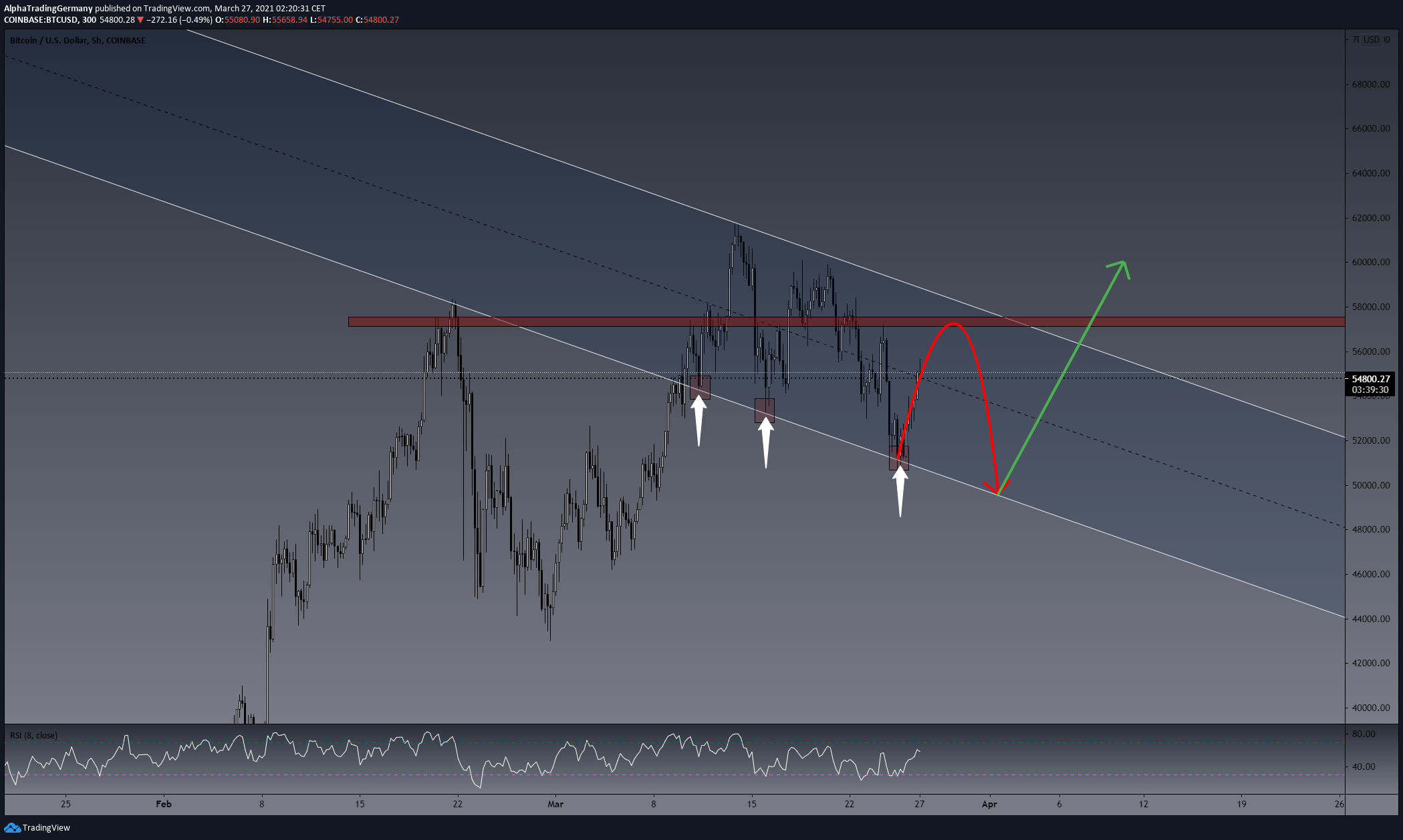Click the 40000.00 price axis label
Viewport: 1403px width, 840px height.
pyautogui.click(x=1370, y=708)
